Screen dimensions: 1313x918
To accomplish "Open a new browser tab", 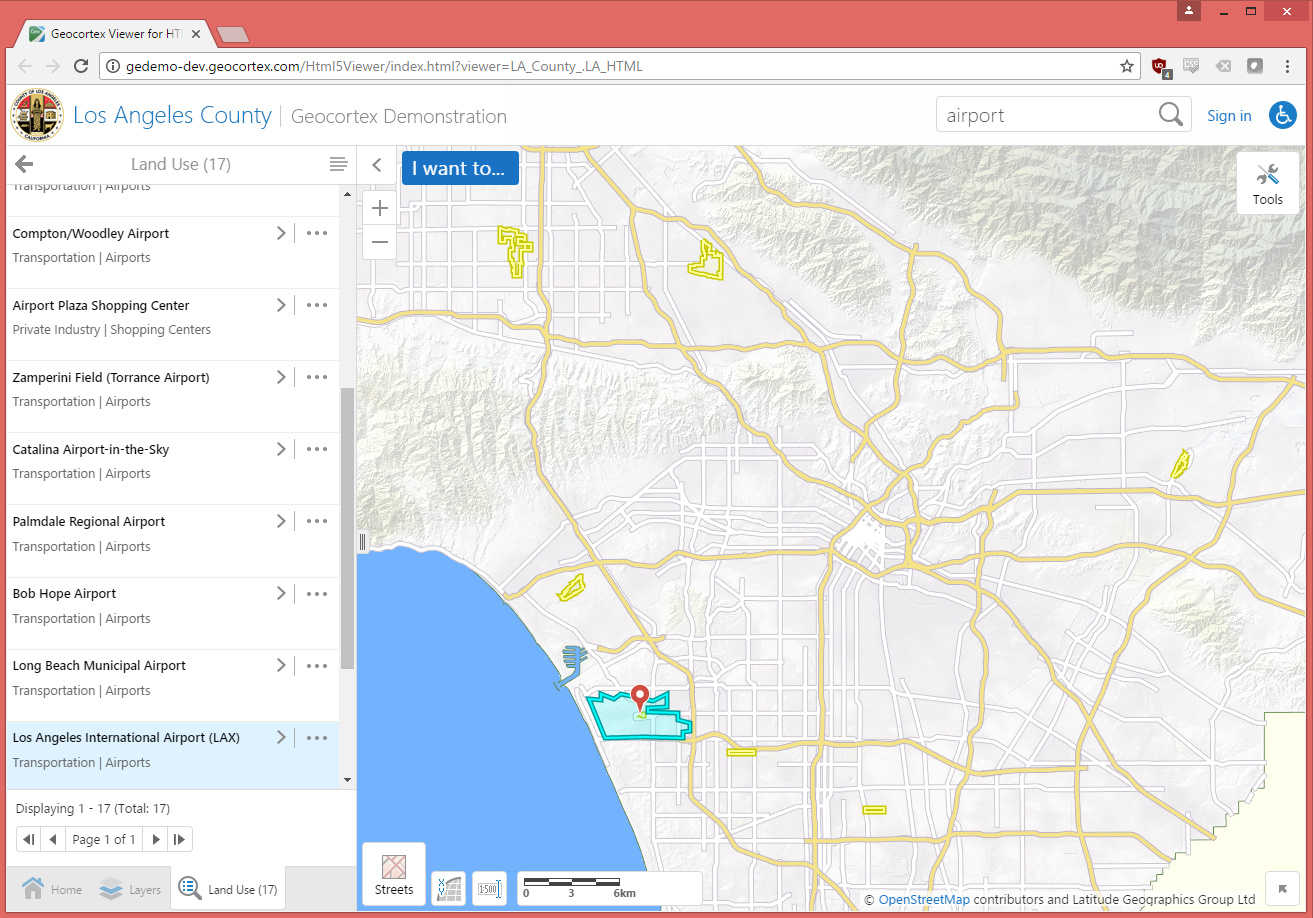I will (232, 35).
